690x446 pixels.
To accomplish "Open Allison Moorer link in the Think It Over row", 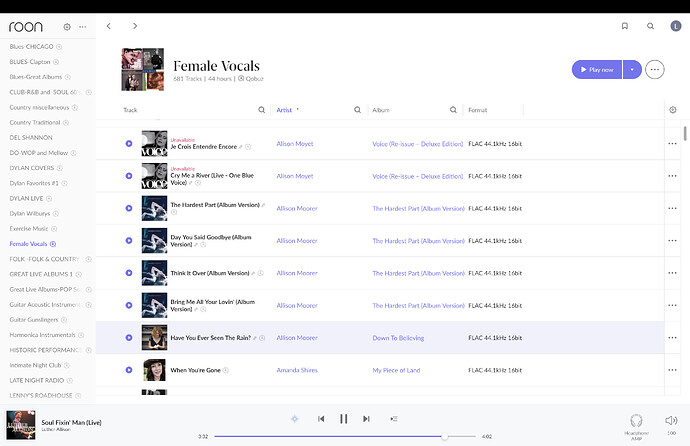I will click(297, 273).
